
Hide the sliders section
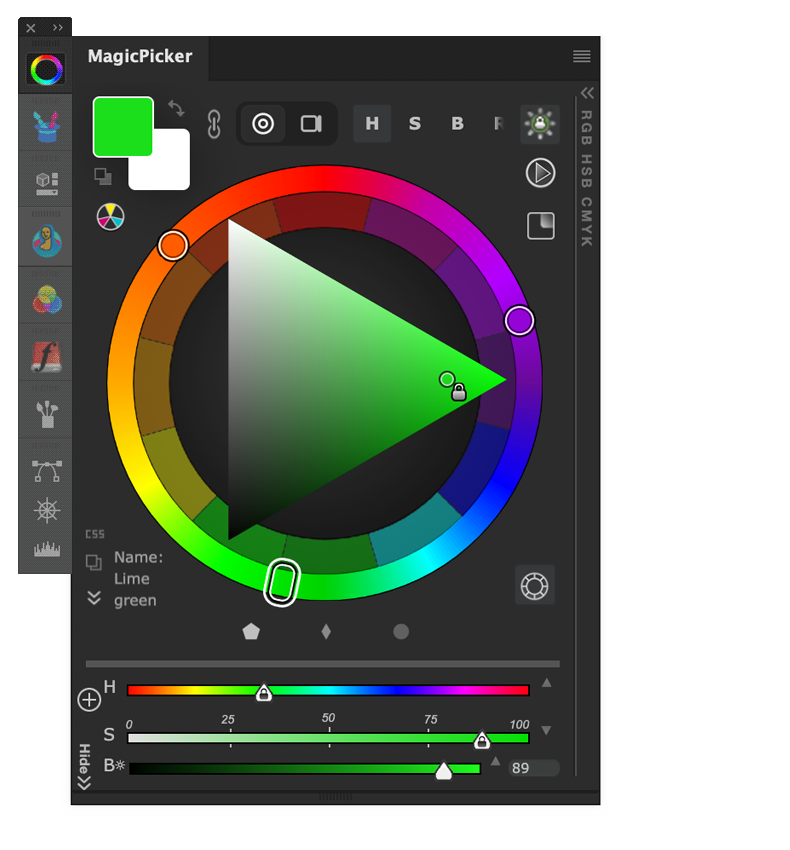84,767
